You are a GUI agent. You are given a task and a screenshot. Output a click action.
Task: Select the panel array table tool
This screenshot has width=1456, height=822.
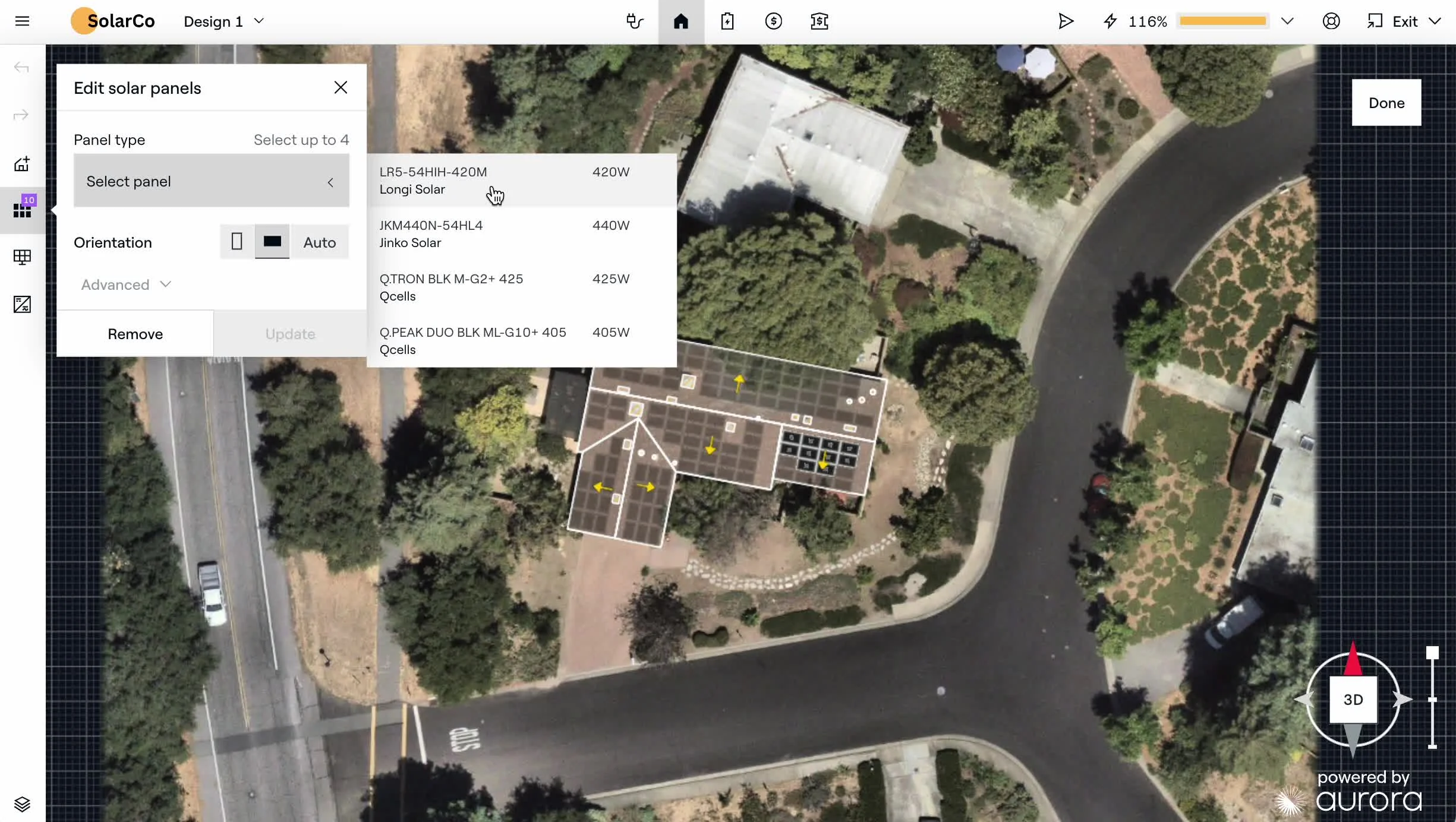(22, 257)
